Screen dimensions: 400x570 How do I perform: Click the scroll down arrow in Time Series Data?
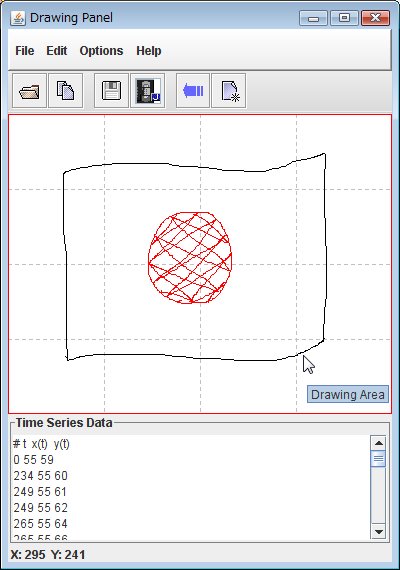point(379,532)
